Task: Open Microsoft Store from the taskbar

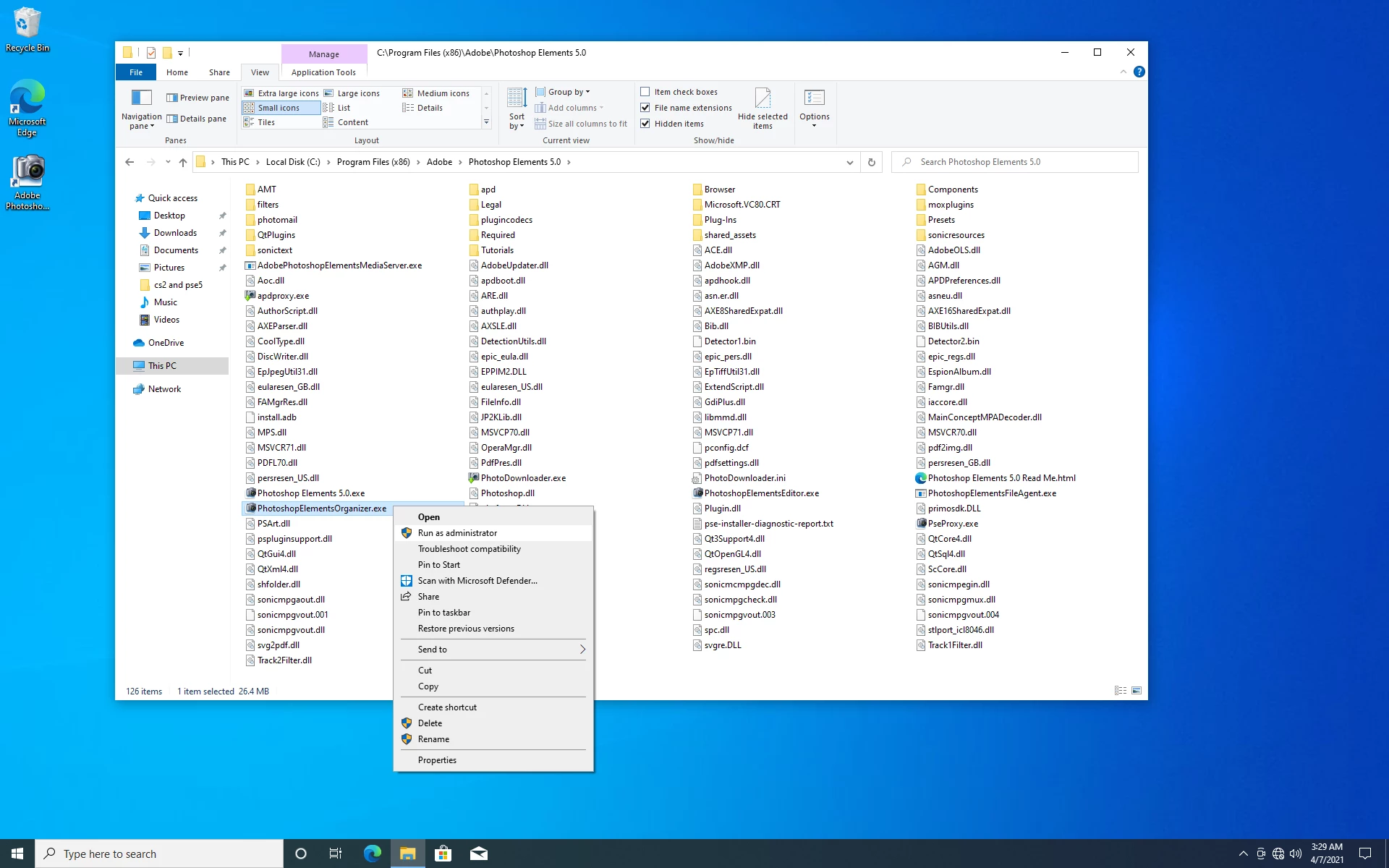Action: coord(443,854)
